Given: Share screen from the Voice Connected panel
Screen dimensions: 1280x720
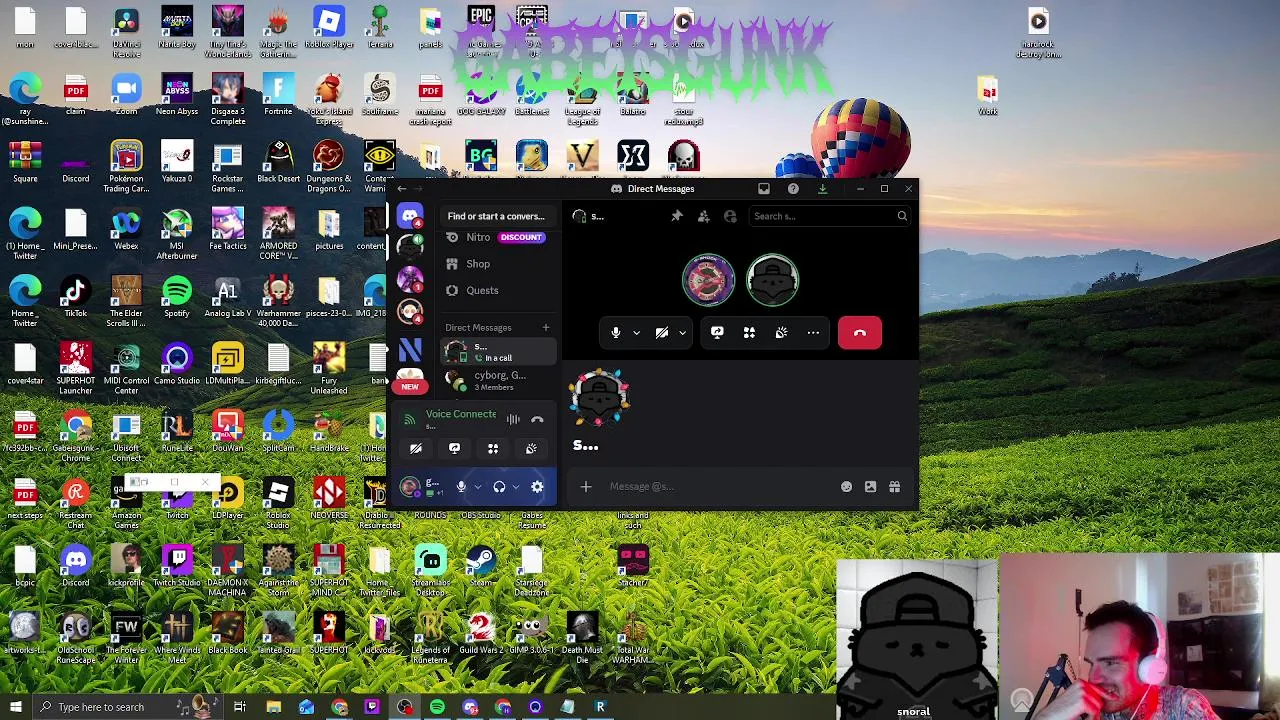Looking at the screenshot, I should pos(454,449).
